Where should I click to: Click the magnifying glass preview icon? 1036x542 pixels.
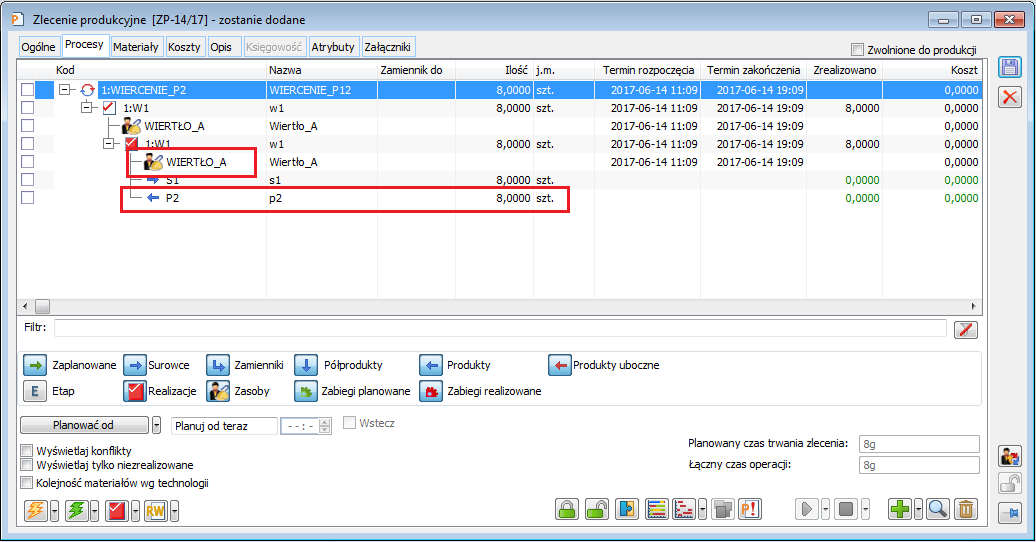(938, 510)
